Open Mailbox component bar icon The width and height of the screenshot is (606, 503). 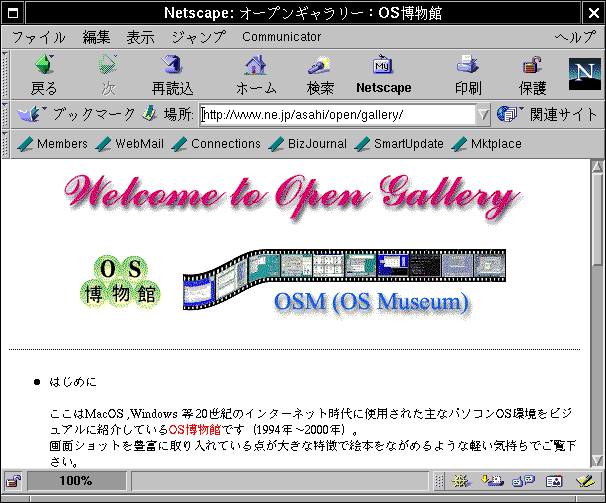click(x=492, y=481)
